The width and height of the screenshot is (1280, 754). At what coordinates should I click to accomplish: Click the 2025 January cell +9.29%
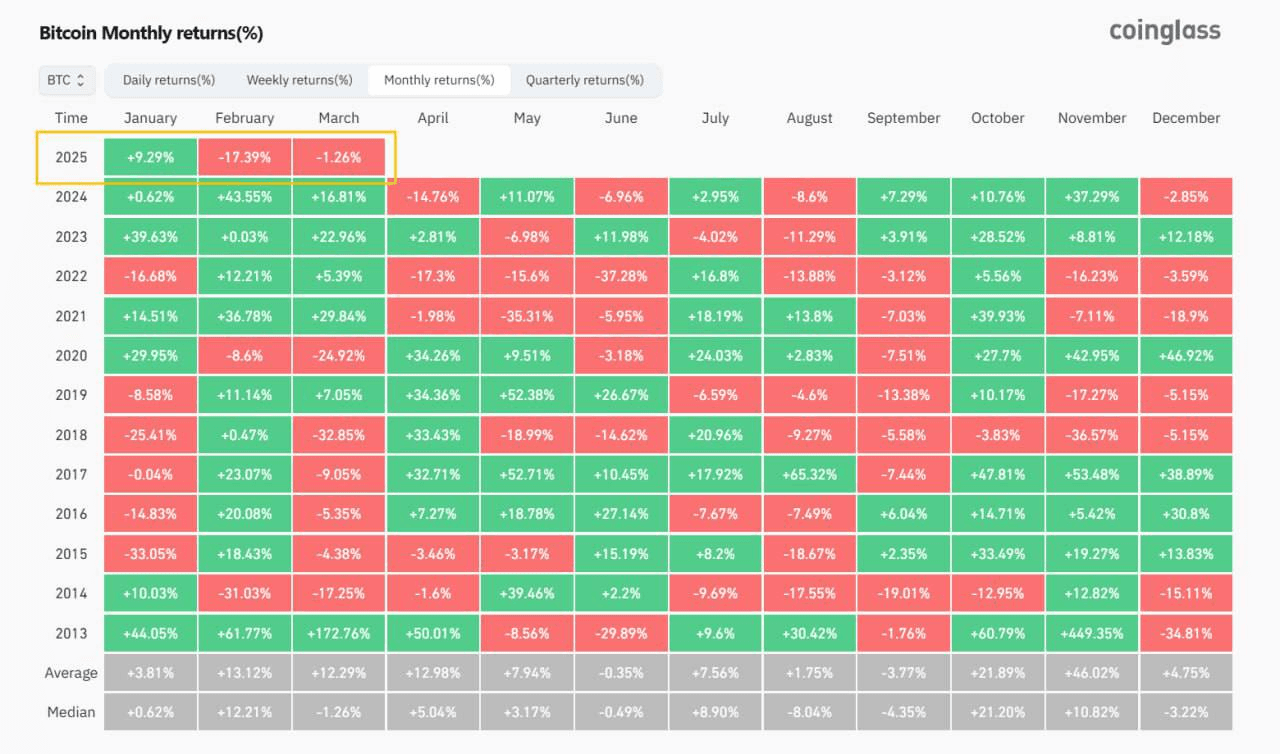[x=151, y=157]
